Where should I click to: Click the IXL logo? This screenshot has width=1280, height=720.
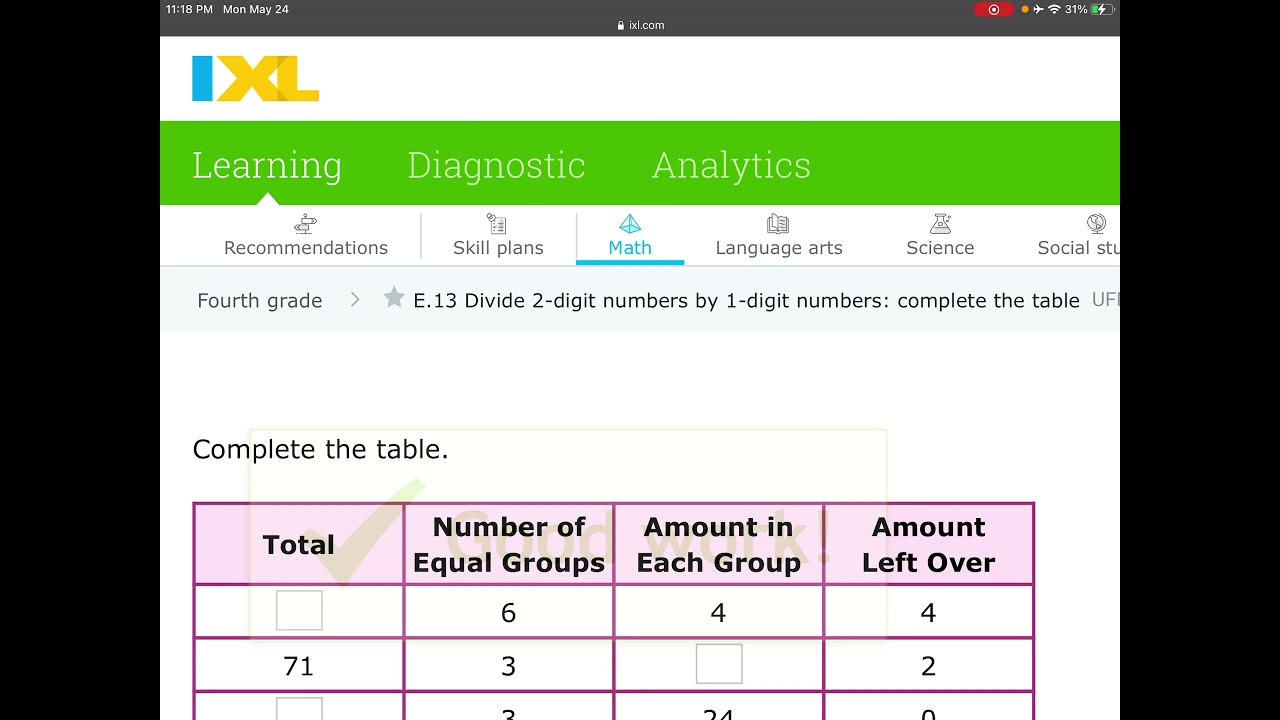255,78
